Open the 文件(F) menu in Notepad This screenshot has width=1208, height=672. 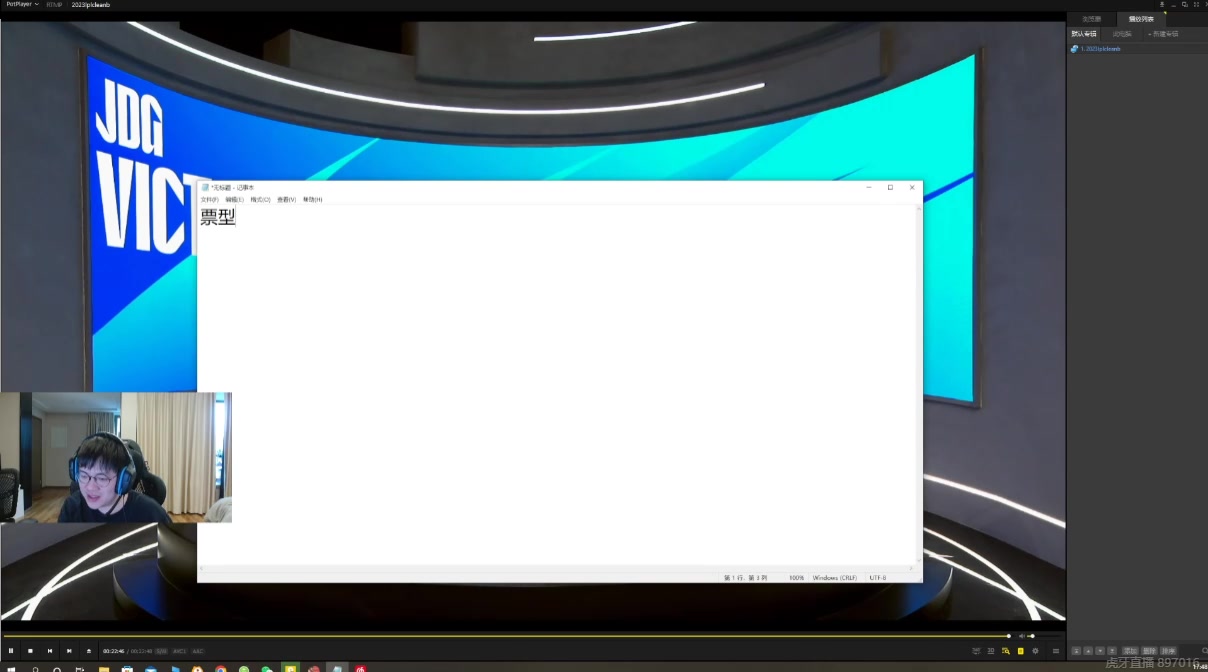coord(209,200)
